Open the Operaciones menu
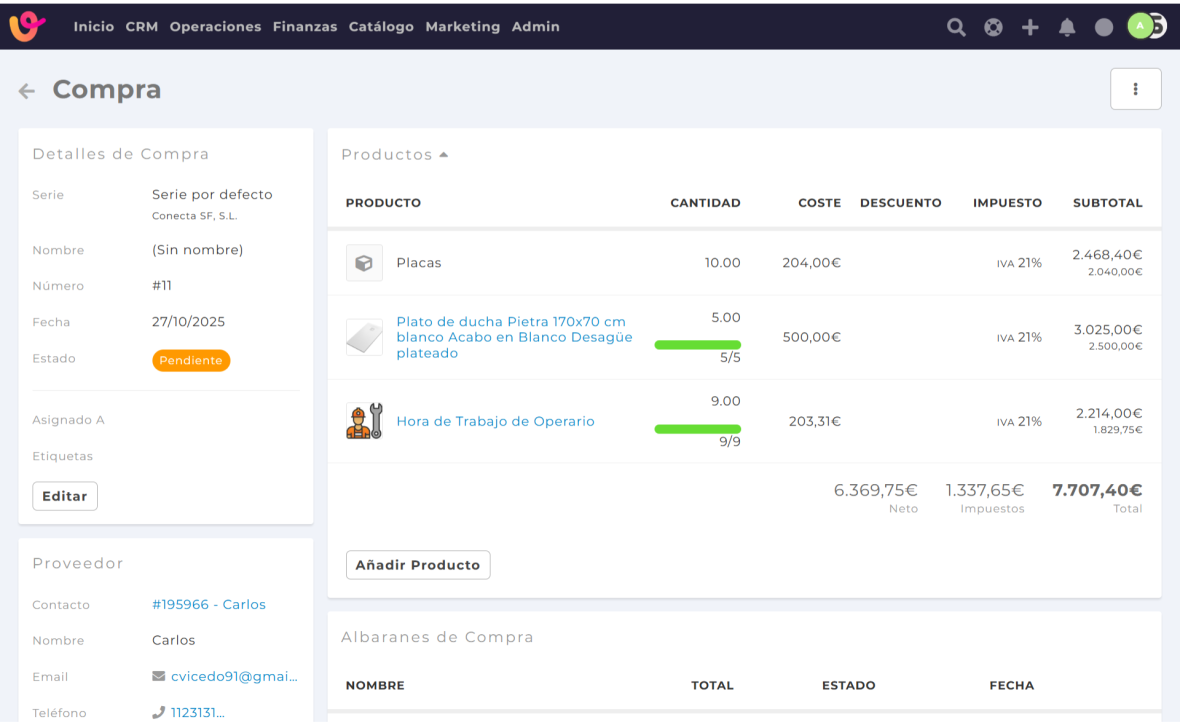Screen dimensions: 1180x722 (215, 27)
